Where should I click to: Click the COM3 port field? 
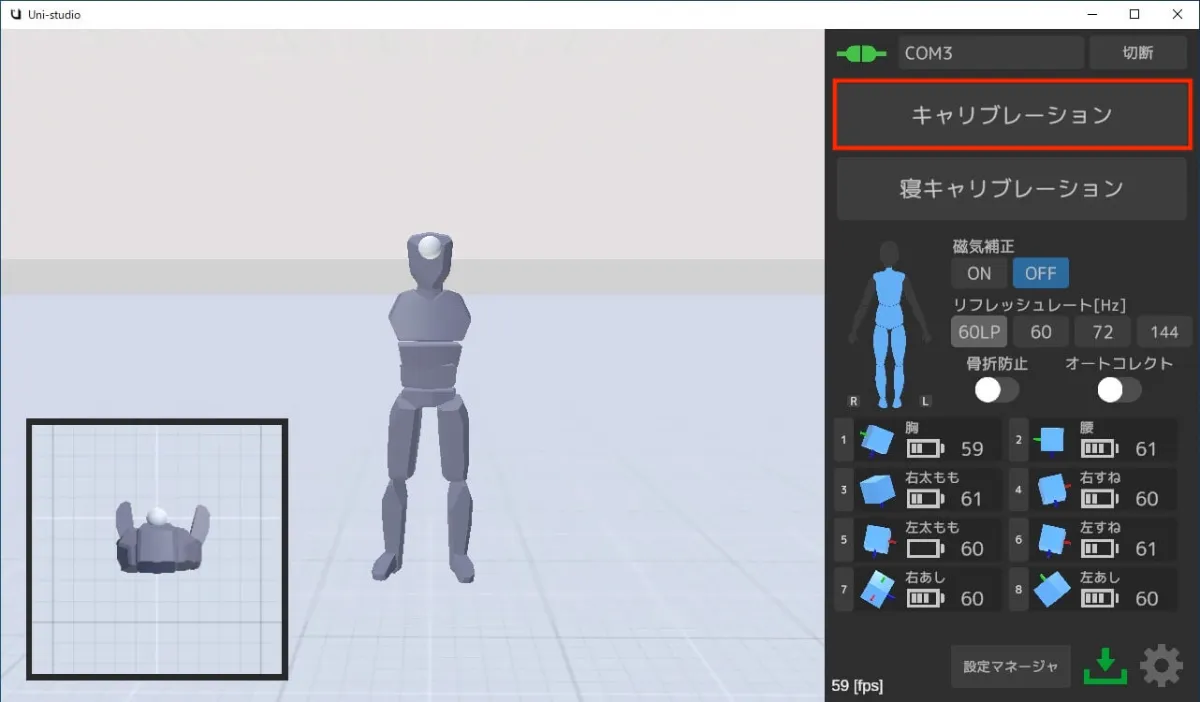pyautogui.click(x=990, y=52)
